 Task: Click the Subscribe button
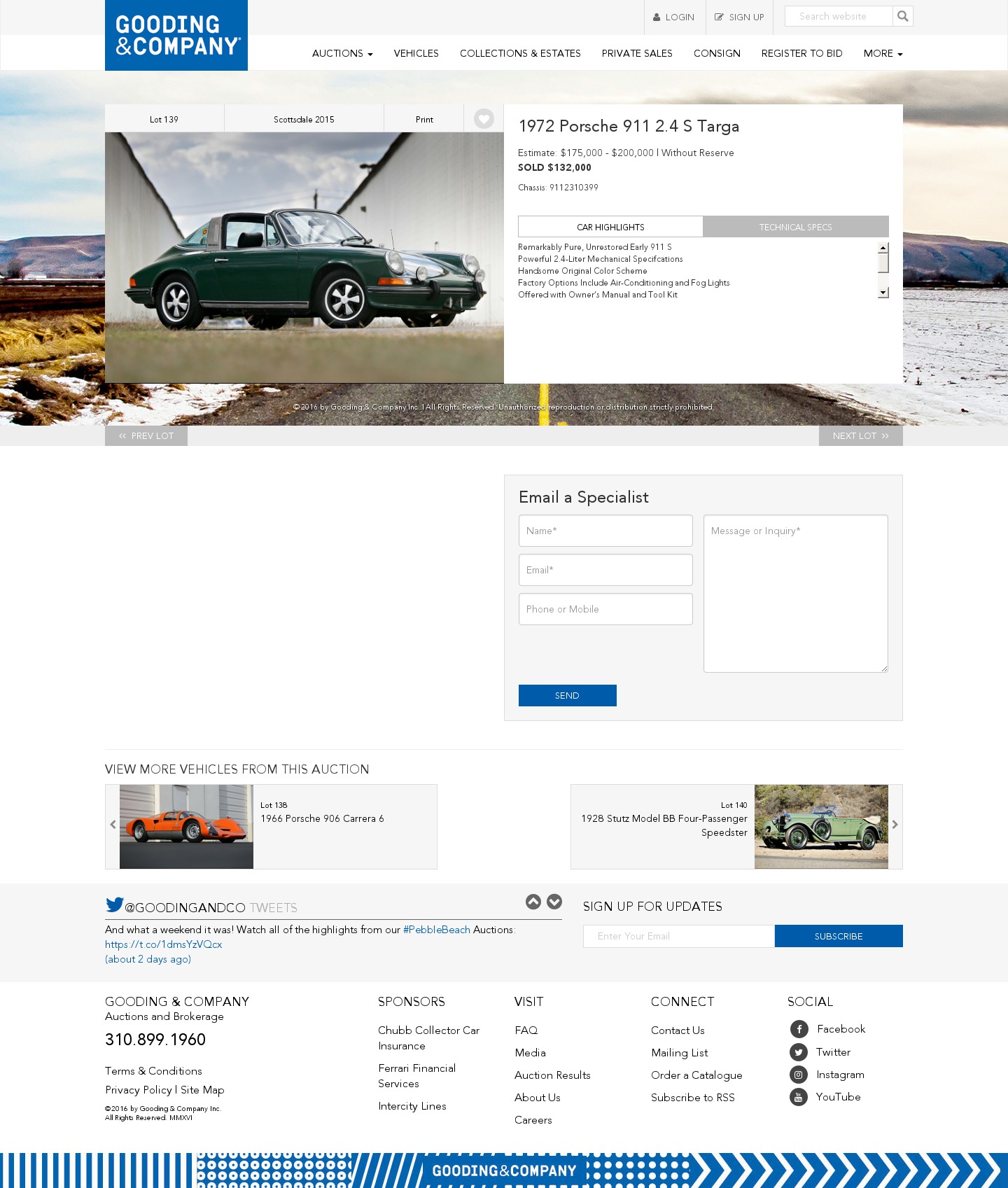pyautogui.click(x=839, y=936)
